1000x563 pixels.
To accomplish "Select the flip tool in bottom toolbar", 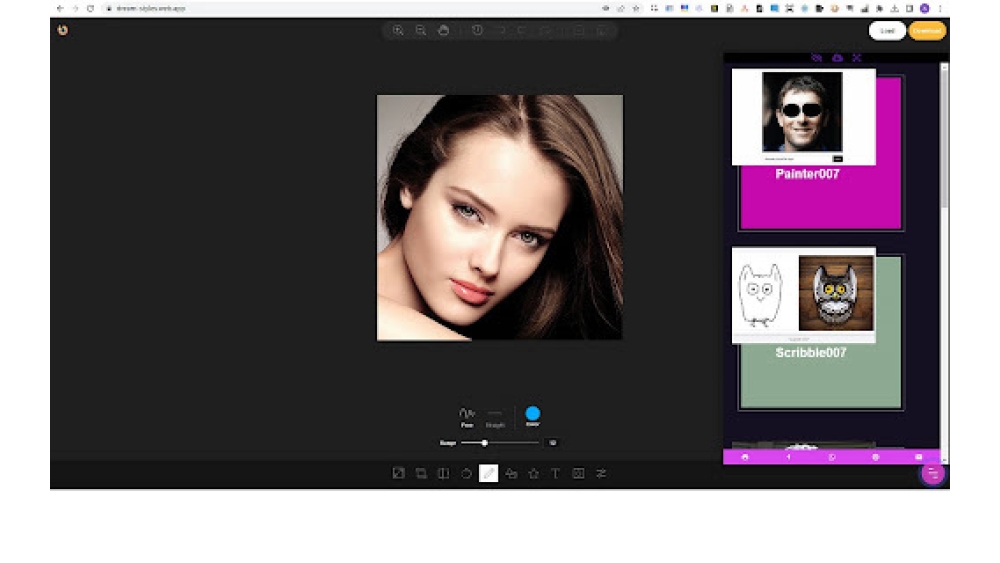I will tap(443, 473).
